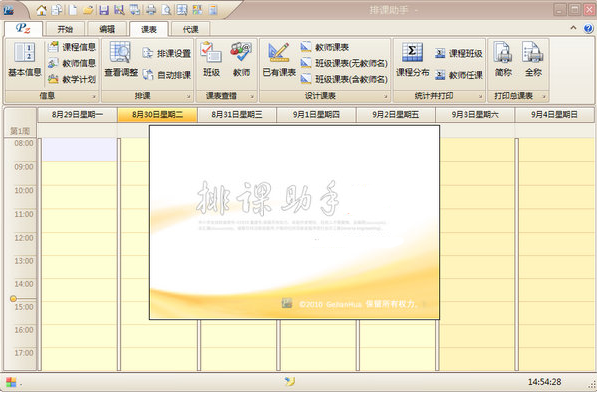The width and height of the screenshot is (597, 394).
Task: Expand the 排课 group dialog launcher
Action: (188, 96)
